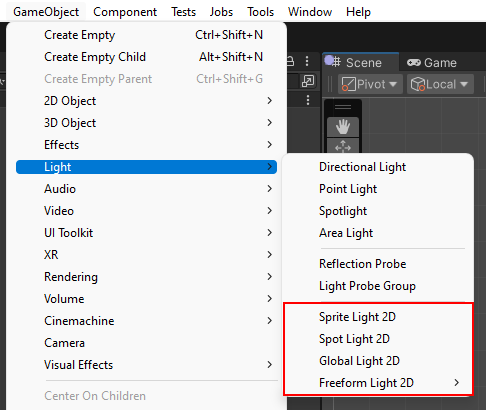The height and width of the screenshot is (410, 486).
Task: Open the Local rotation dropdown
Action: click(x=440, y=84)
